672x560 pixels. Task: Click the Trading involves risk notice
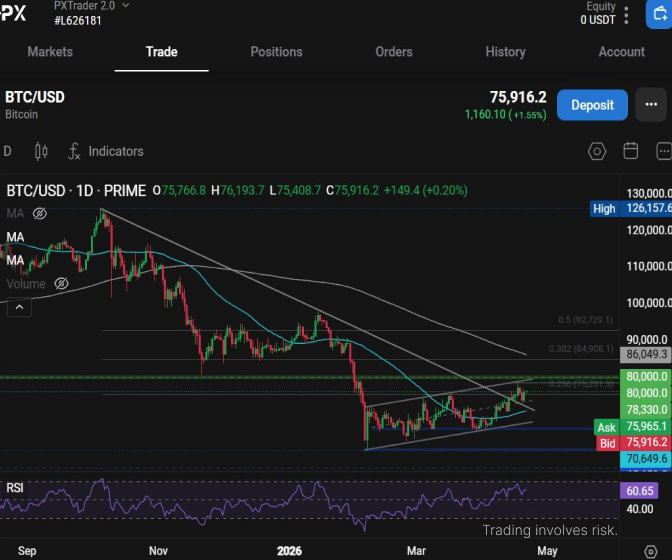pos(550,530)
